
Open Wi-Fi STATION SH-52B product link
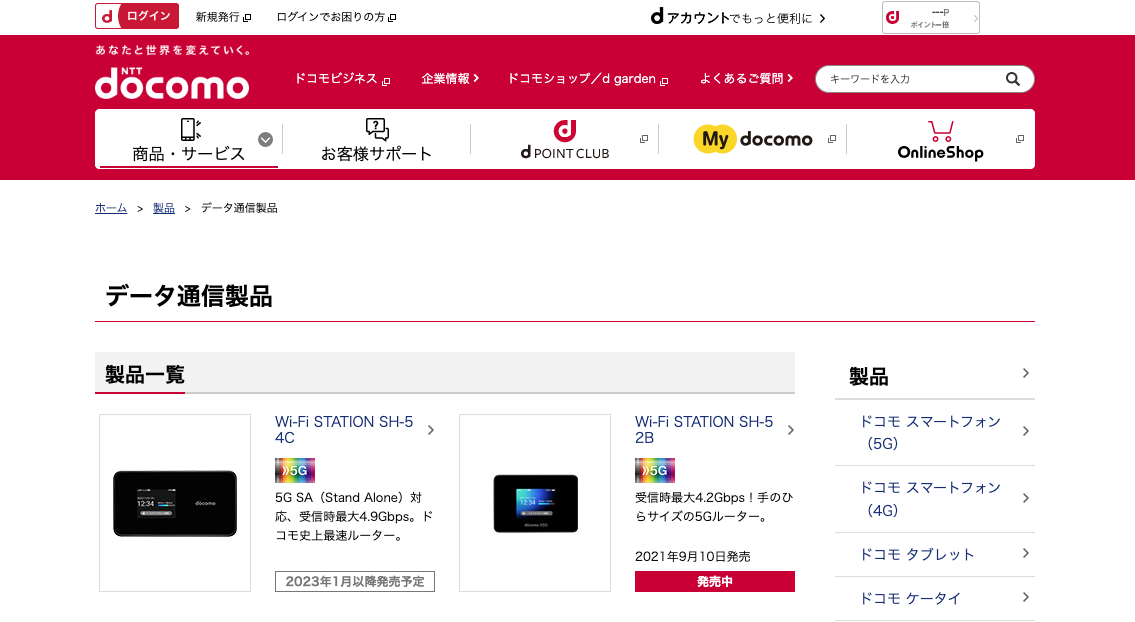click(704, 429)
